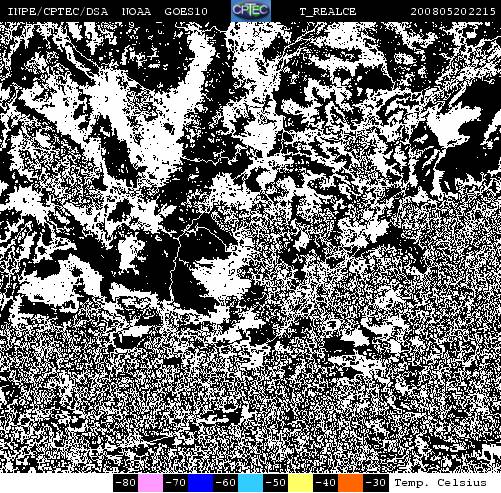Click the GOES10 satellite label
The height and width of the screenshot is (493, 501).
pos(186,12)
